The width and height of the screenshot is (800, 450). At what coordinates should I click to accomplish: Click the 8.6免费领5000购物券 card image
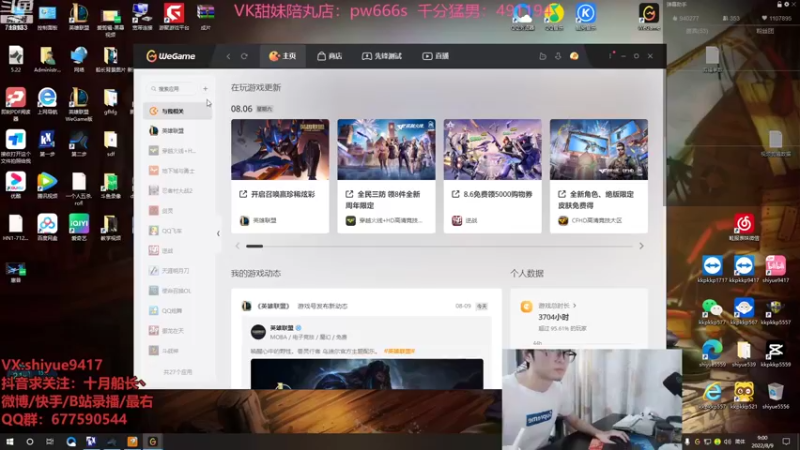[x=493, y=149]
